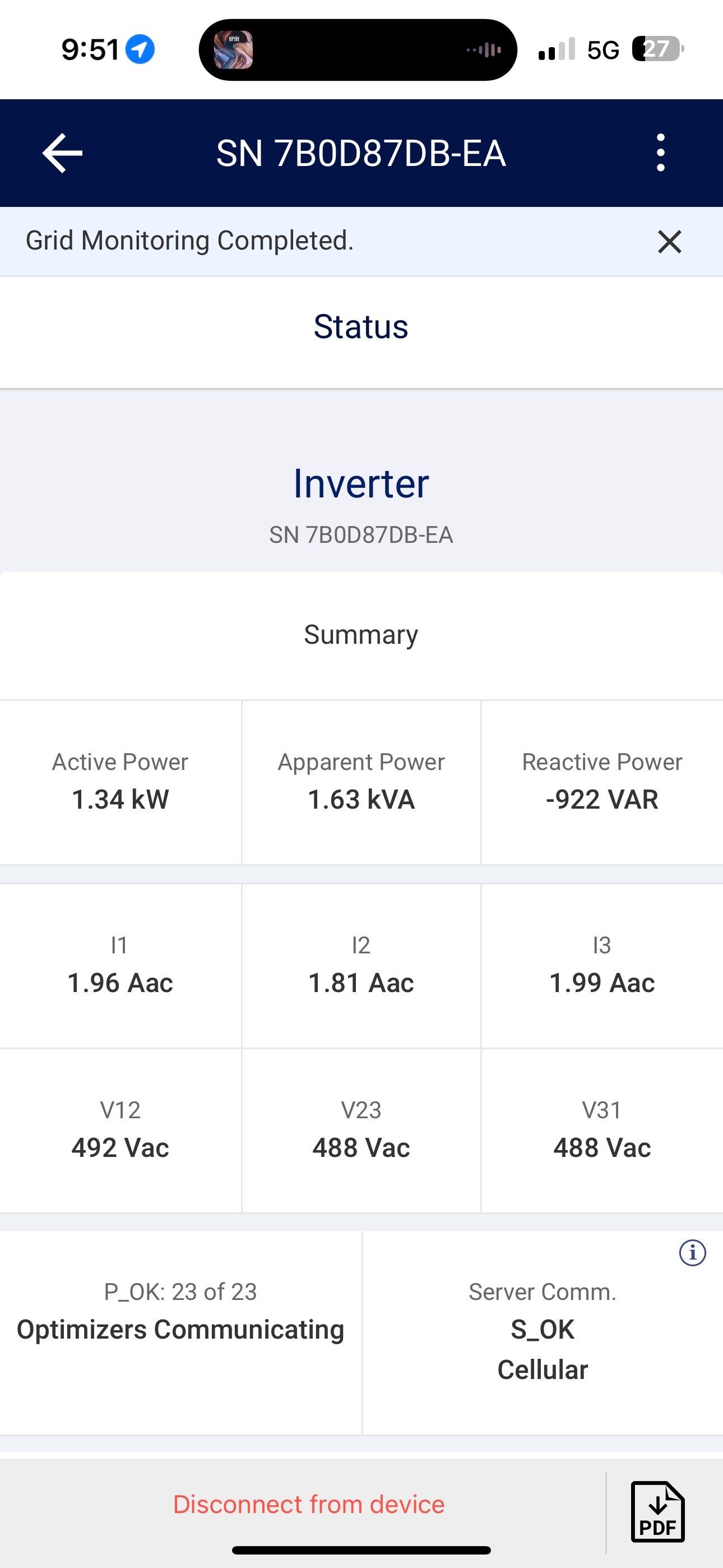Tap the Server Comm. info icon

pyautogui.click(x=692, y=1253)
